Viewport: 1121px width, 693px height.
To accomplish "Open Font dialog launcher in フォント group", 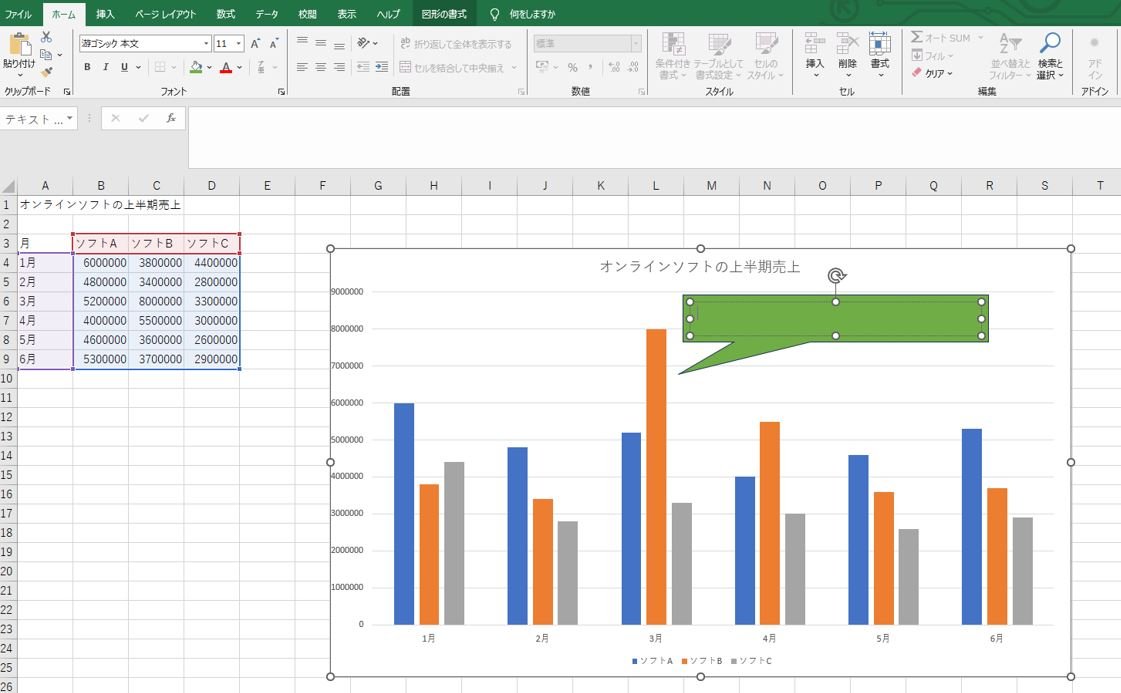I will pyautogui.click(x=281, y=92).
